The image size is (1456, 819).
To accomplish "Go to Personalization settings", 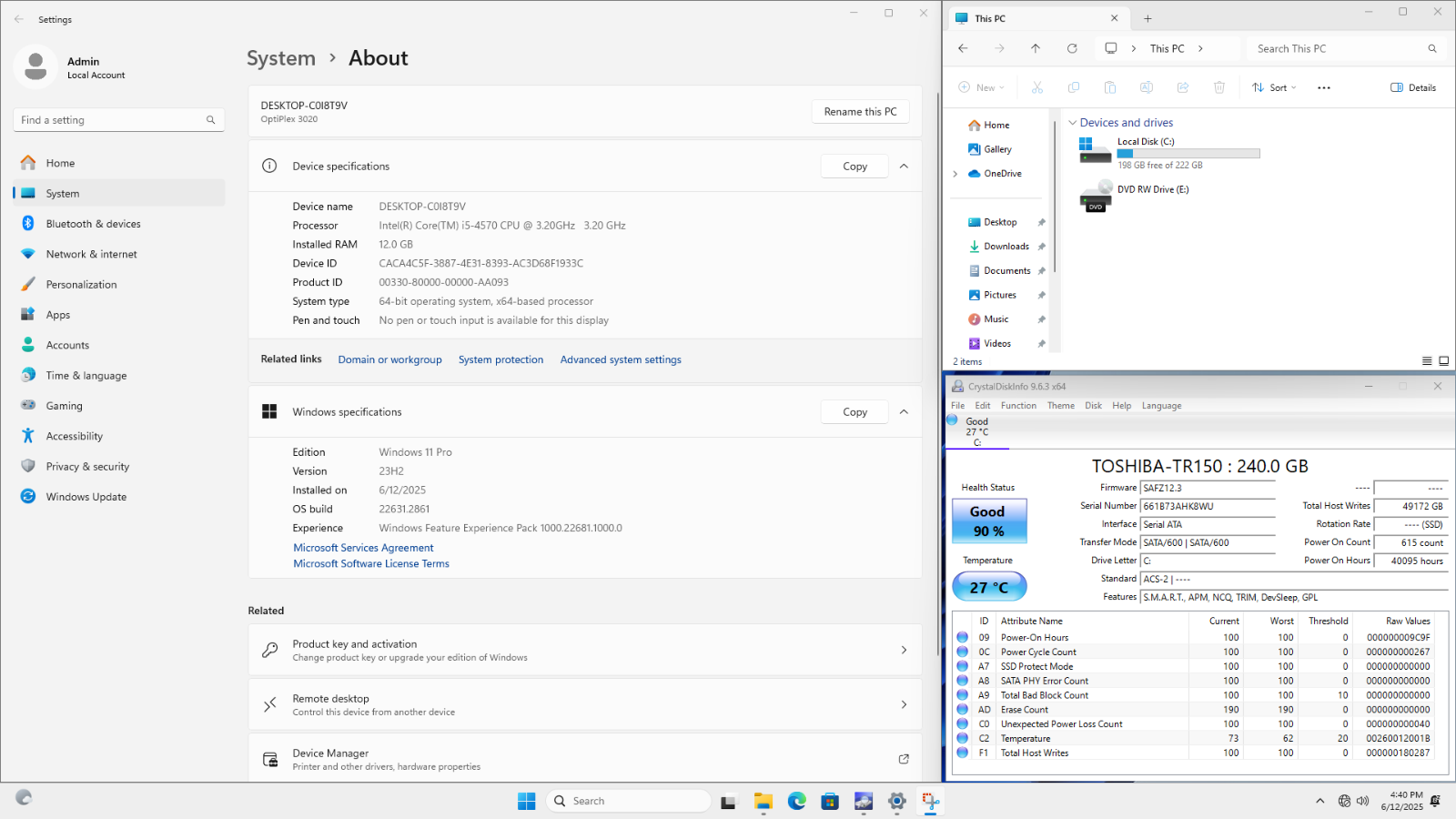I will 119,285.
